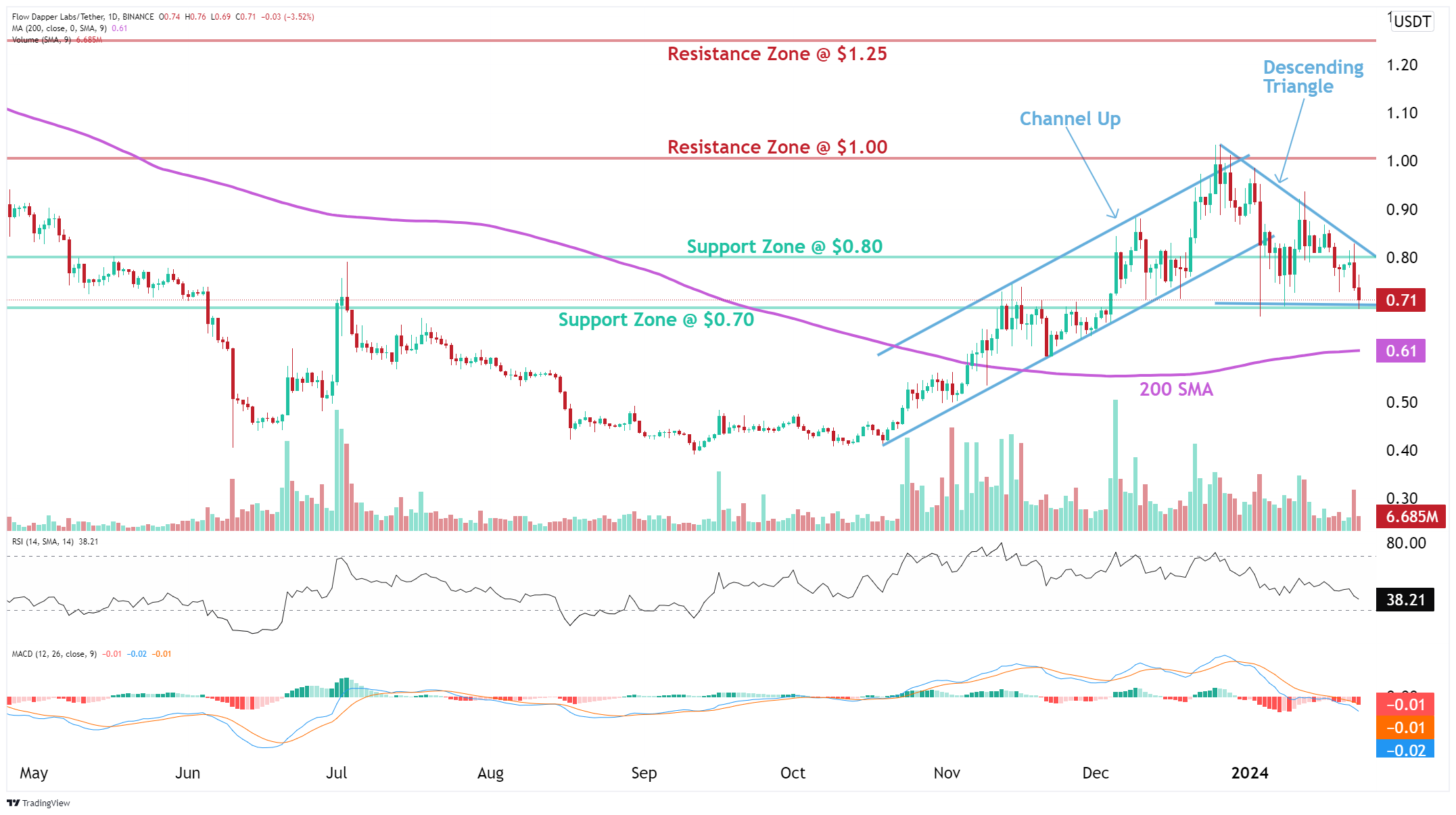Select the "Channel Up" annotation label

[1070, 118]
